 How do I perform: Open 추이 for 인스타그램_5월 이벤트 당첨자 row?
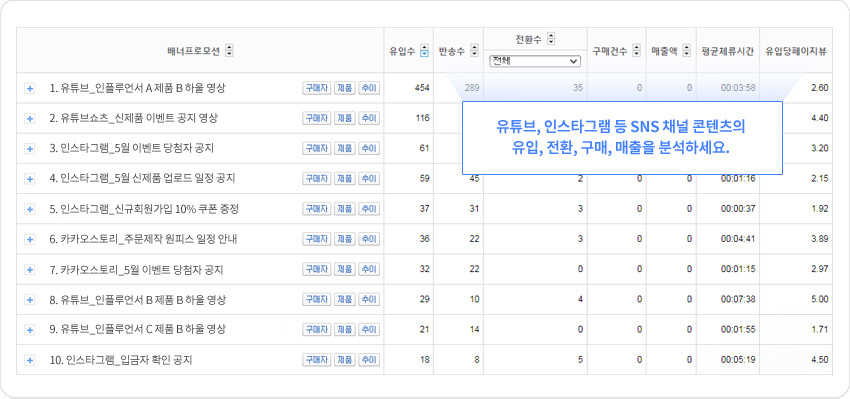click(x=369, y=149)
